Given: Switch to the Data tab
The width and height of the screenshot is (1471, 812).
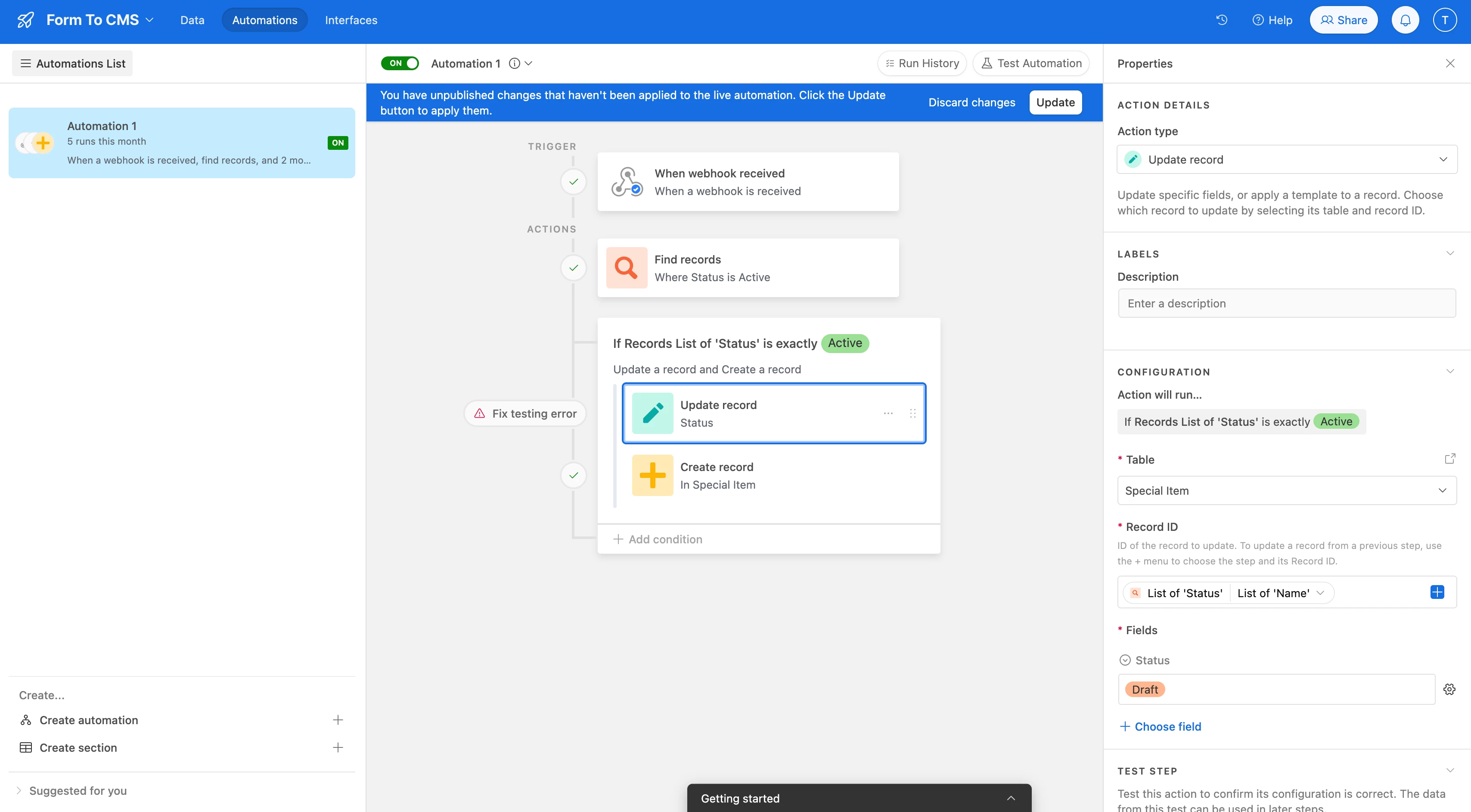Looking at the screenshot, I should 192,20.
